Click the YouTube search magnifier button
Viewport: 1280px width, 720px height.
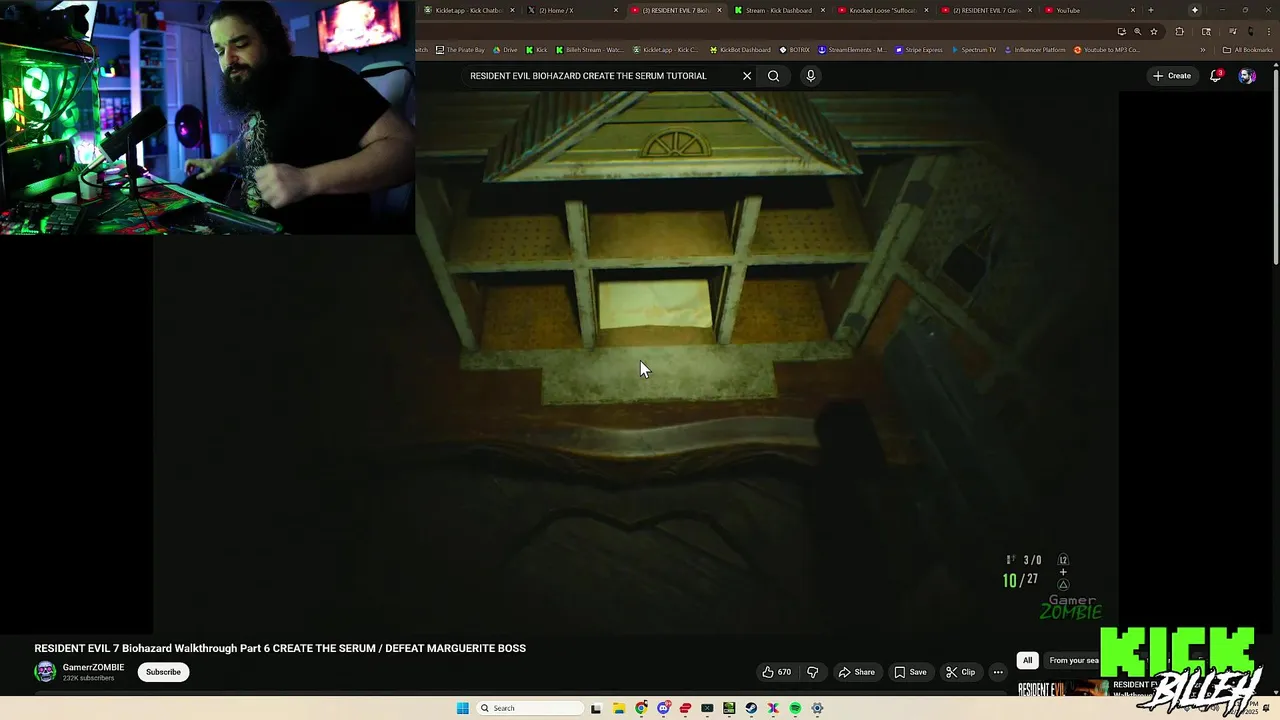(773, 76)
